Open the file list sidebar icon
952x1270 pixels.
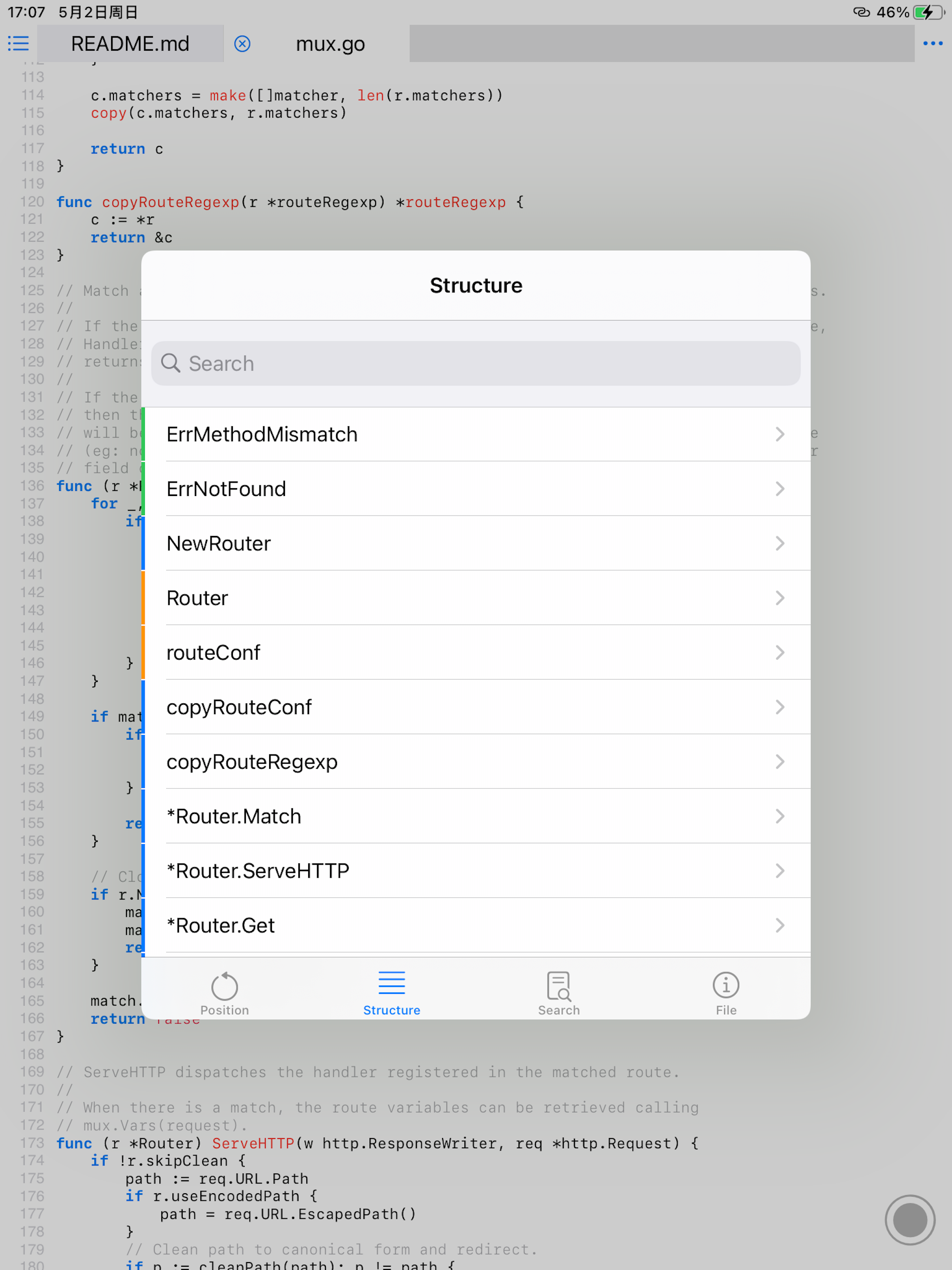(19, 44)
